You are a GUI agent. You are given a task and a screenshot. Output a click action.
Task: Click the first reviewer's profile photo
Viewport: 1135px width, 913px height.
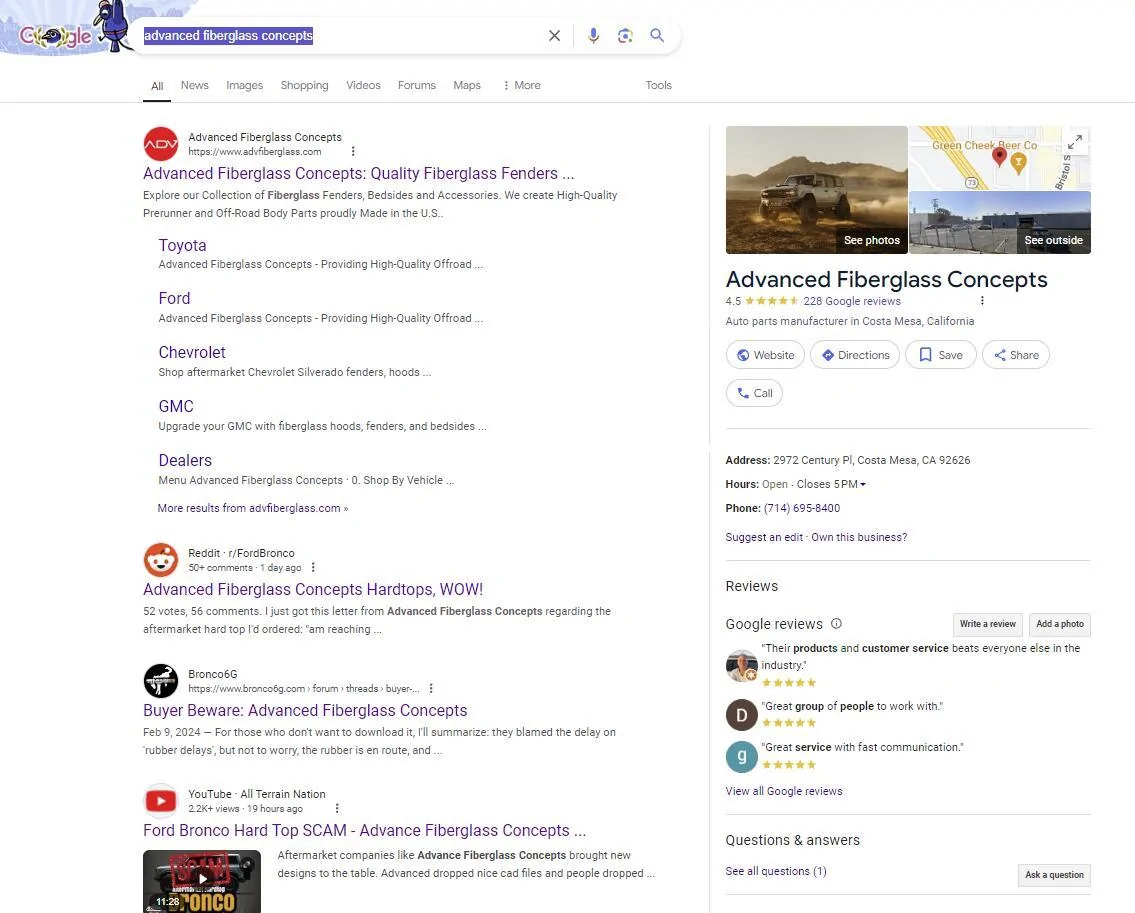click(742, 665)
